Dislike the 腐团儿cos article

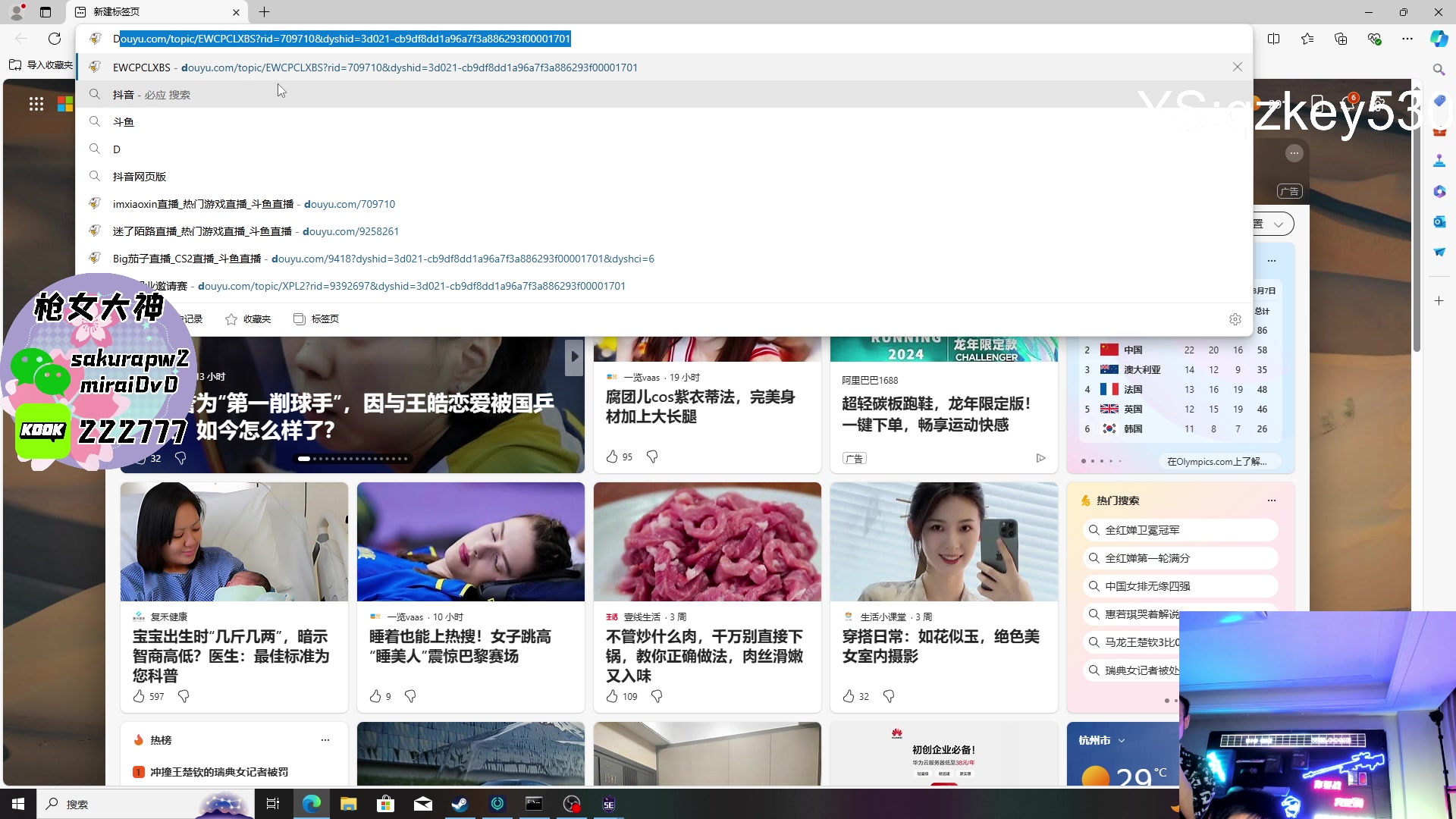(652, 457)
